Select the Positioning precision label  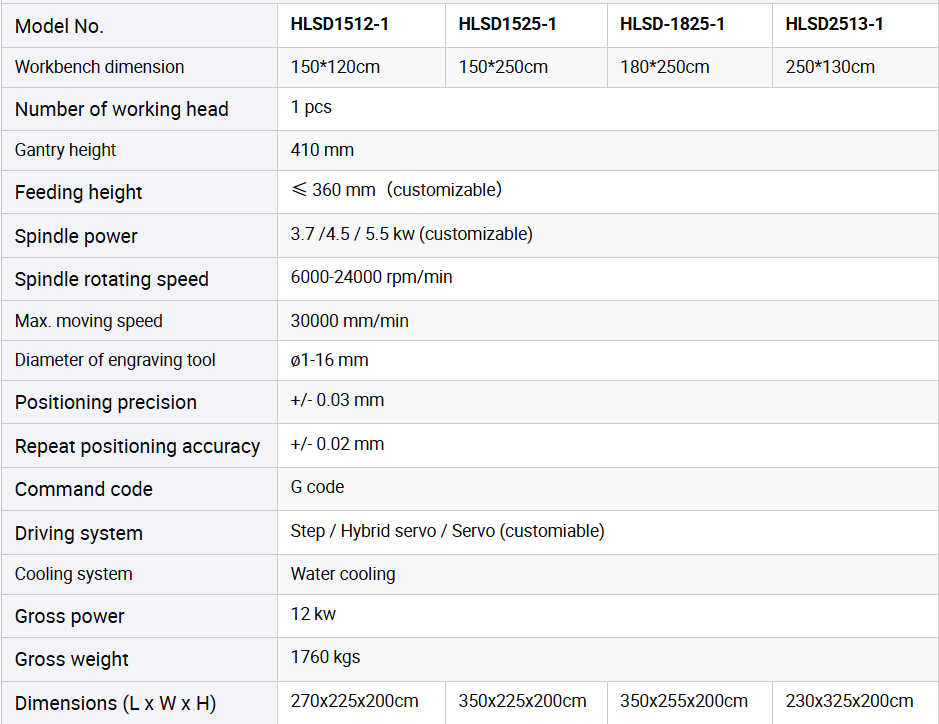pyautogui.click(x=106, y=402)
